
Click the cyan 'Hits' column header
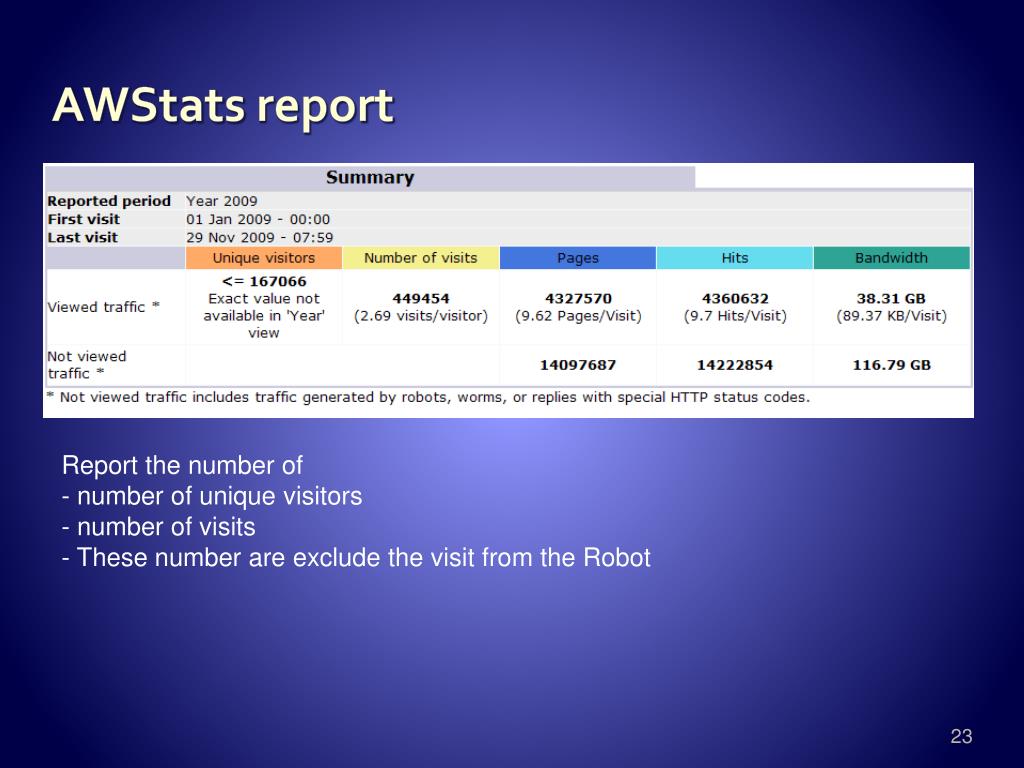pyautogui.click(x=735, y=258)
